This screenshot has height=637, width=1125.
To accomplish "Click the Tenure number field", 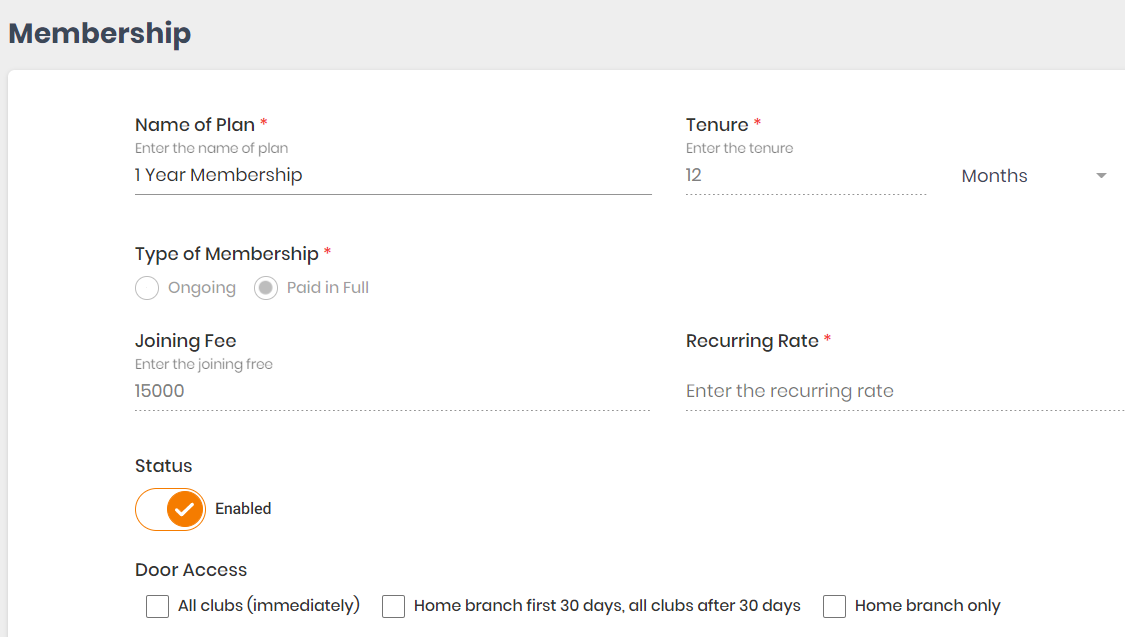I will 806,175.
